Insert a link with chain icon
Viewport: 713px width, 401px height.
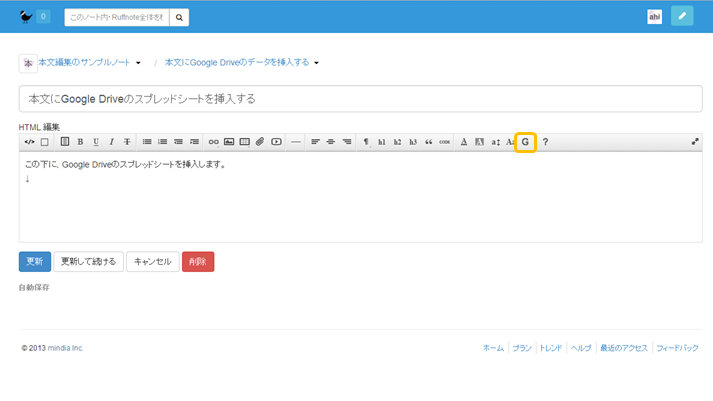point(213,142)
